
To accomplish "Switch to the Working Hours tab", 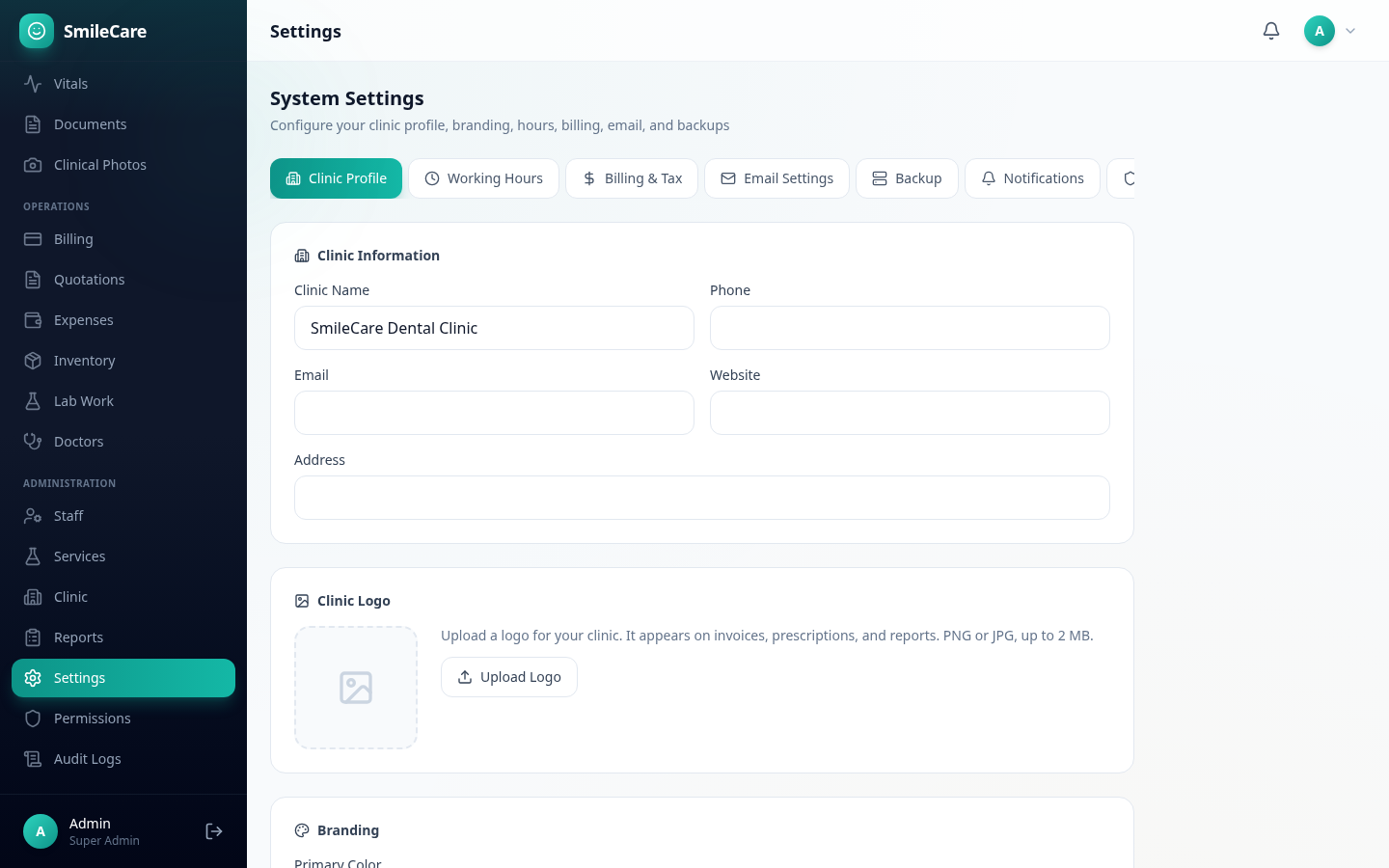I will (x=483, y=178).
